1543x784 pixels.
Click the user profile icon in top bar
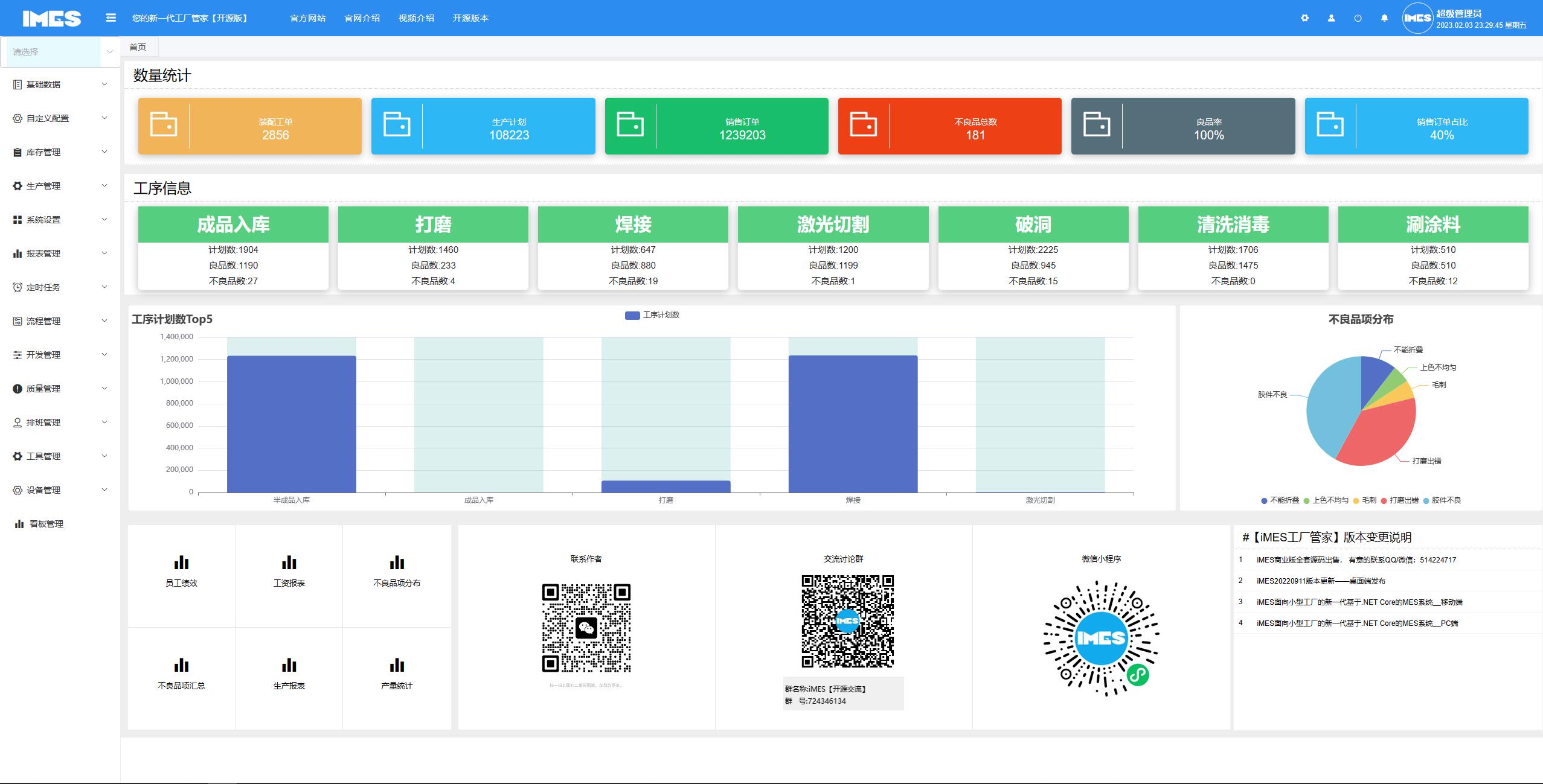[x=1330, y=18]
